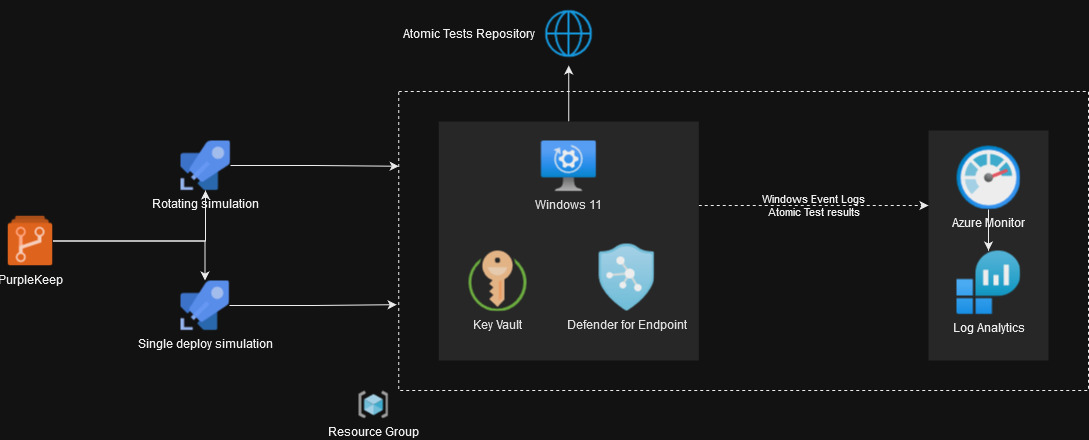The height and width of the screenshot is (440, 1089).
Task: Click the "Single deploy simulation" label
Action: pos(205,344)
